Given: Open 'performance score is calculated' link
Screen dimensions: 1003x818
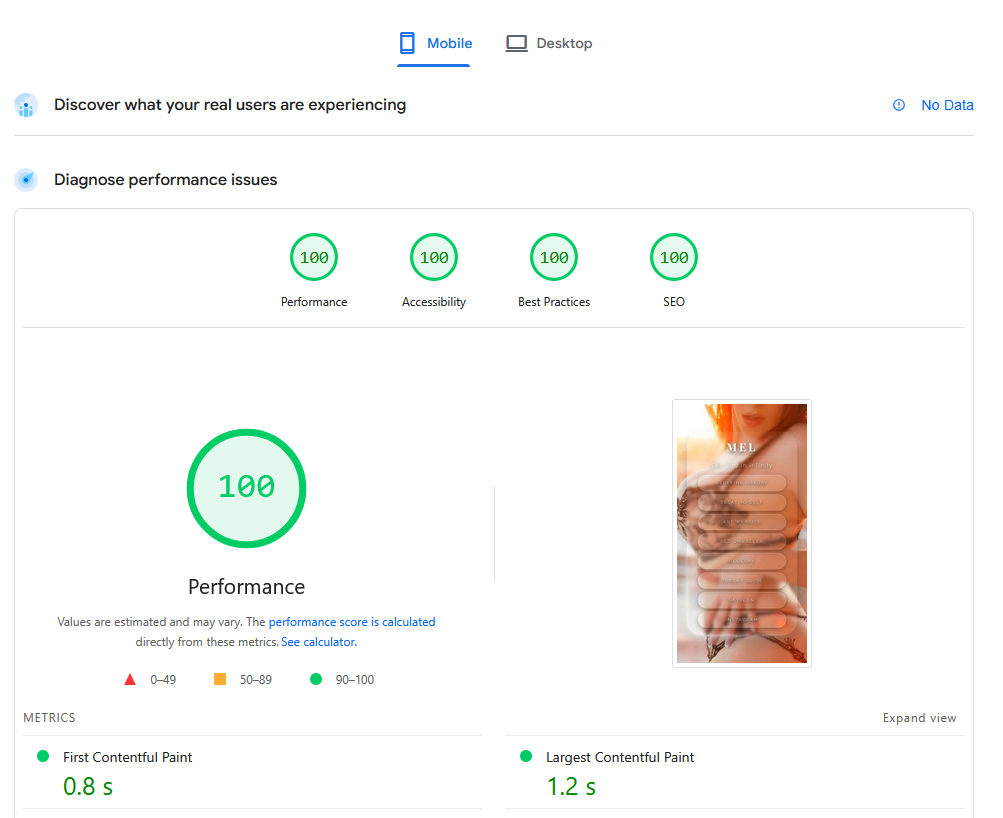Looking at the screenshot, I should coord(352,622).
